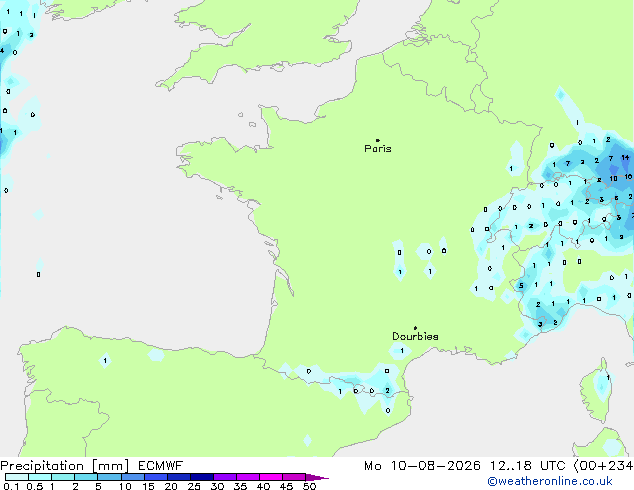Pick the palest 0.1 mm legend swatch
The width and height of the screenshot is (634, 490).
17,477
